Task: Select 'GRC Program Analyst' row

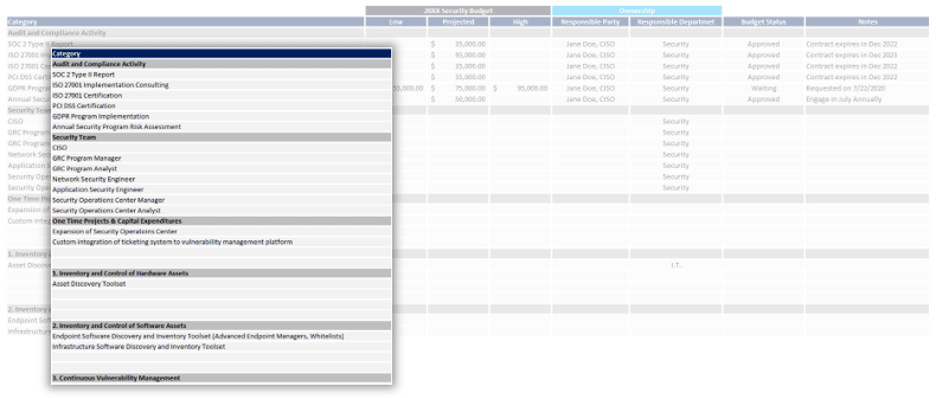Action: pyautogui.click(x=221, y=168)
